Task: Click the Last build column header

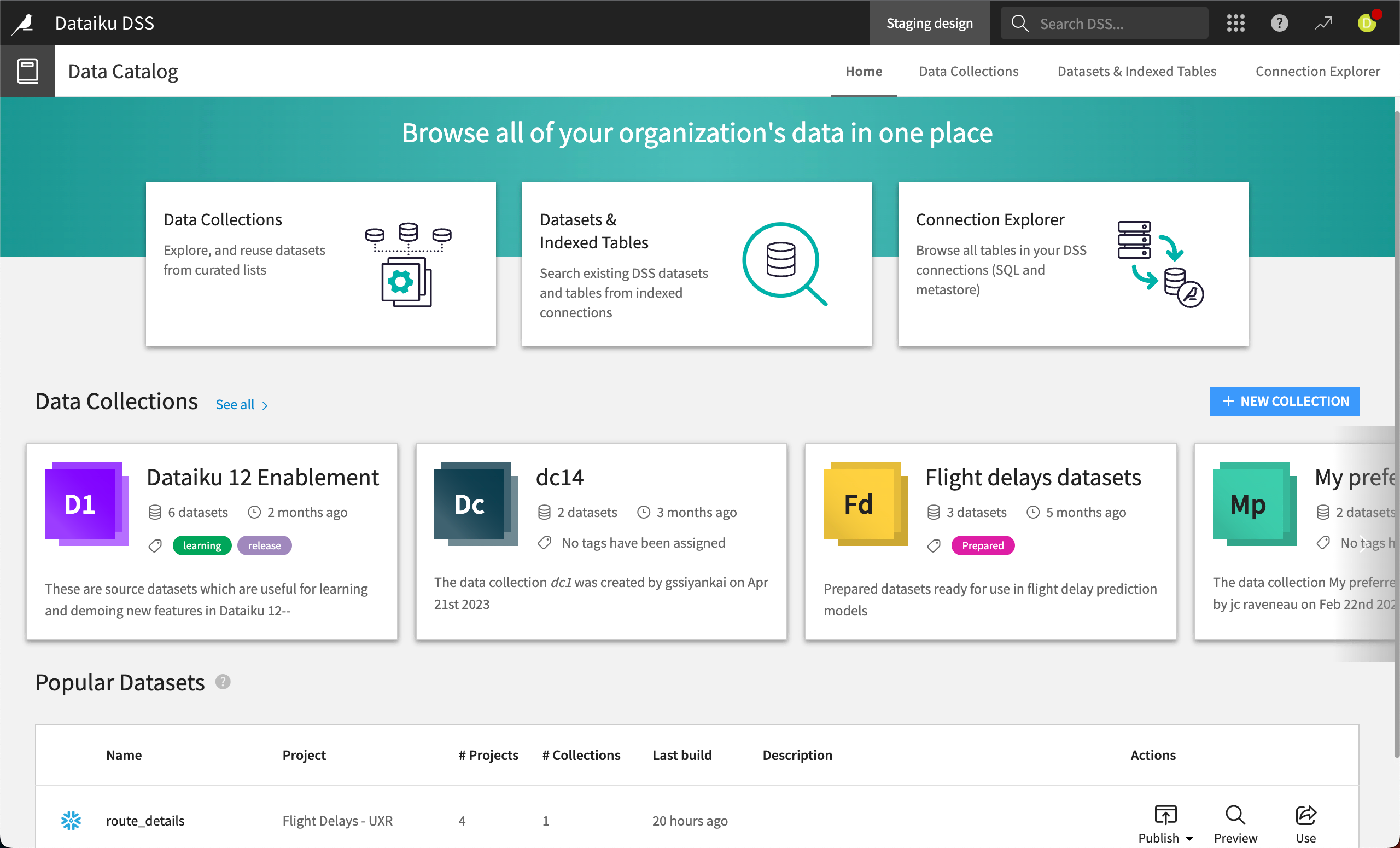Action: pos(682,755)
